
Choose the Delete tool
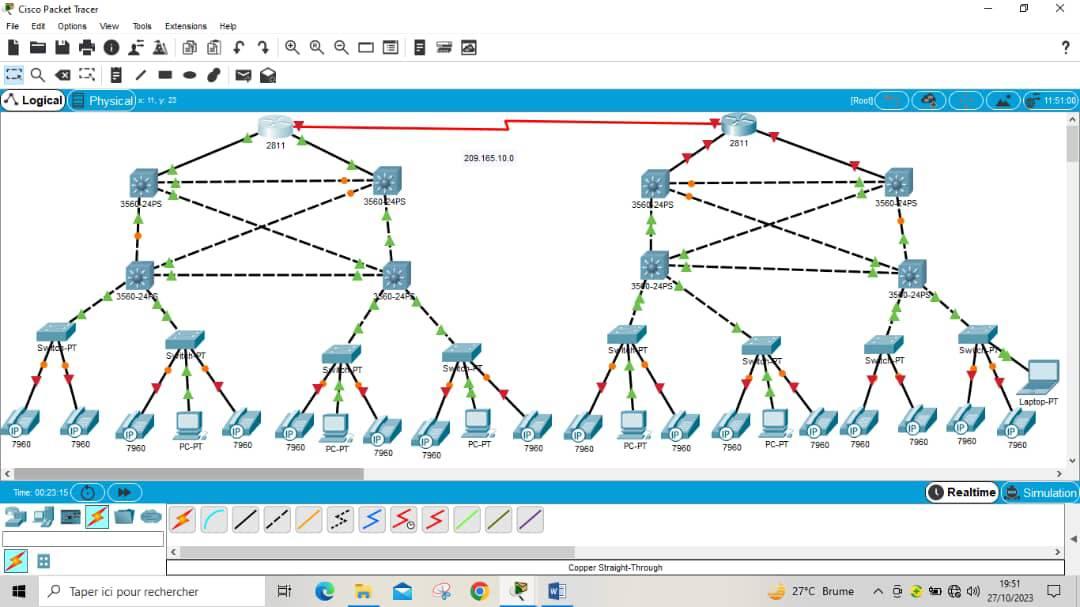coord(62,75)
